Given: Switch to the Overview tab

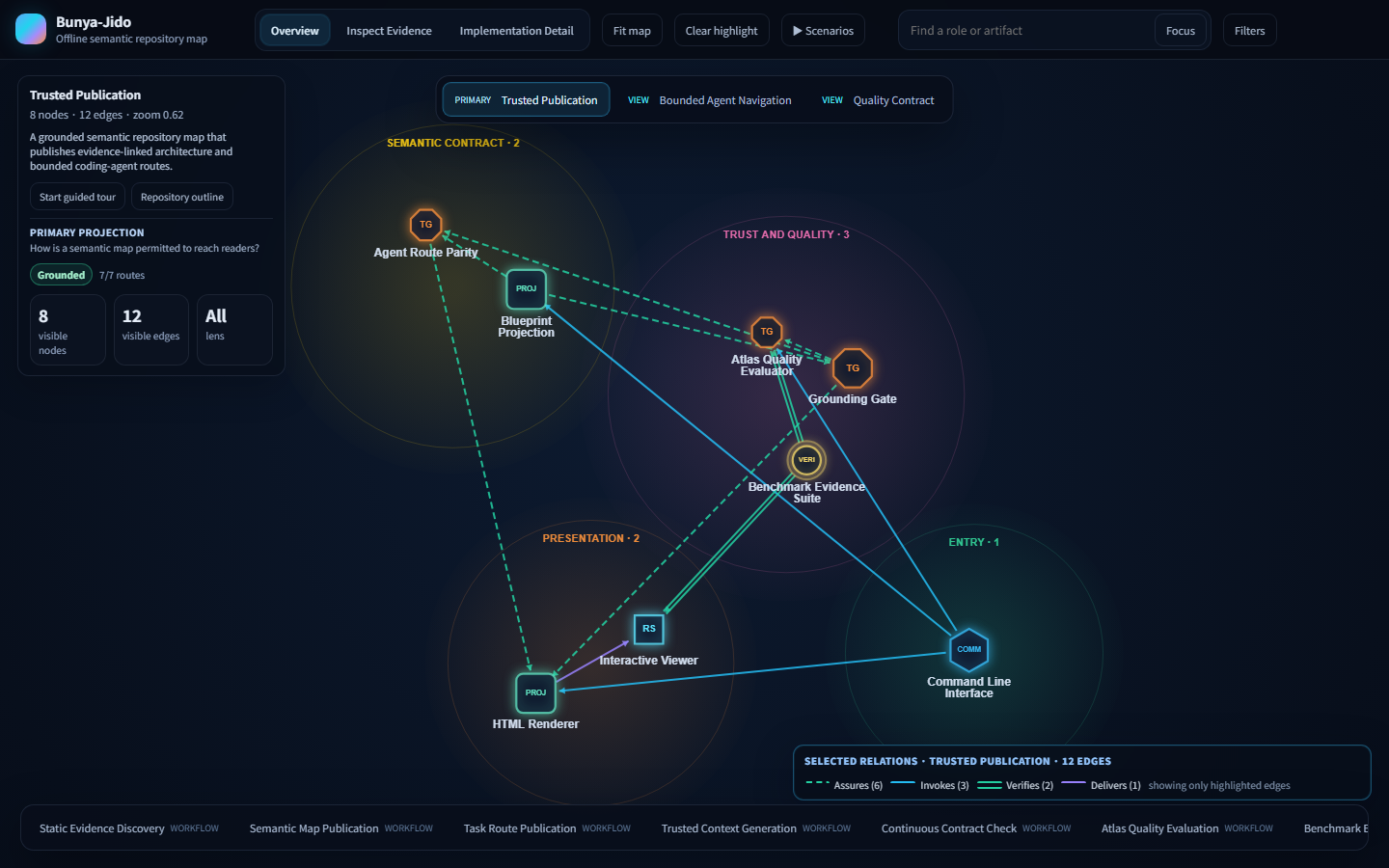Looking at the screenshot, I should (295, 31).
